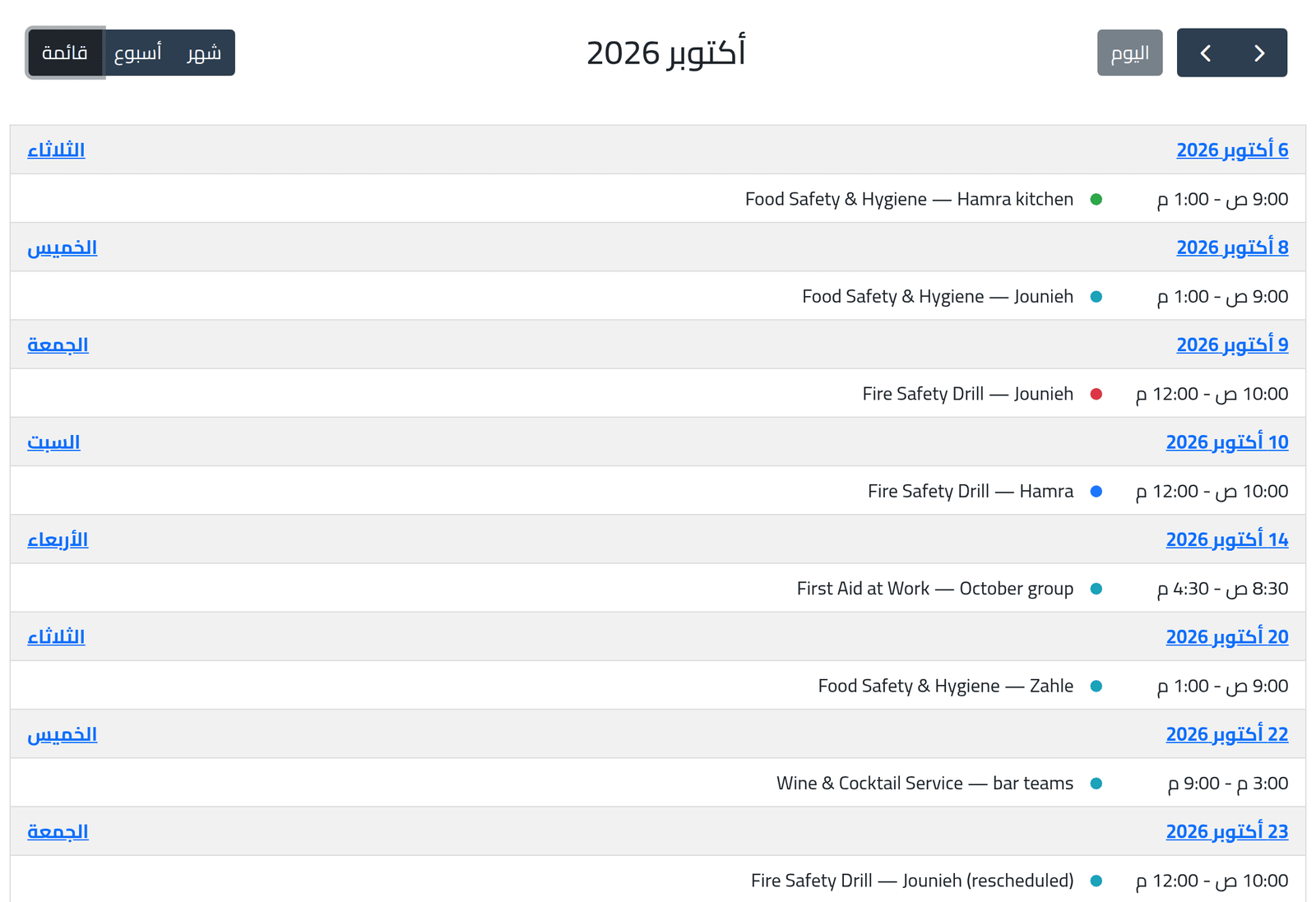Click الجمعة link in 23 October header
Image resolution: width=1316 pixels, height=902 pixels.
point(58,831)
